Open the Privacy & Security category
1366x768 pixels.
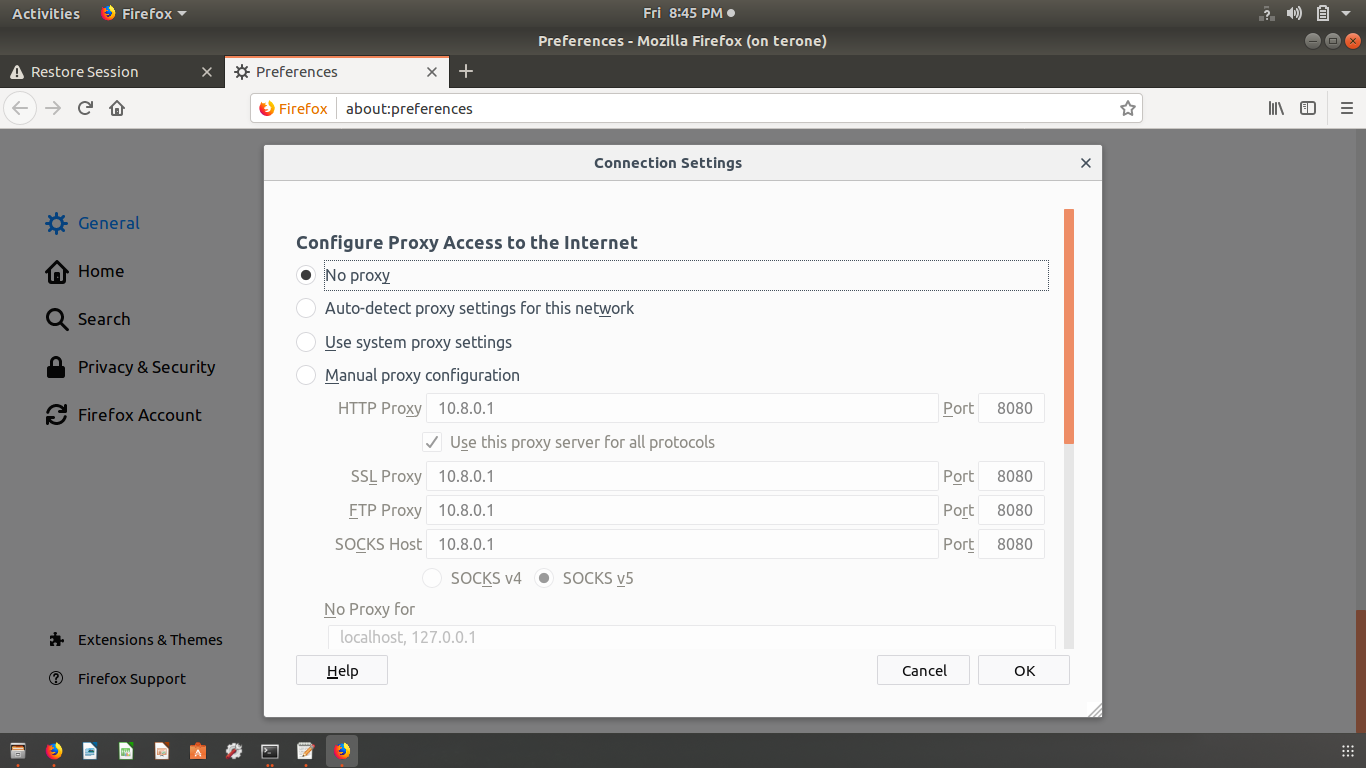[x=131, y=367]
